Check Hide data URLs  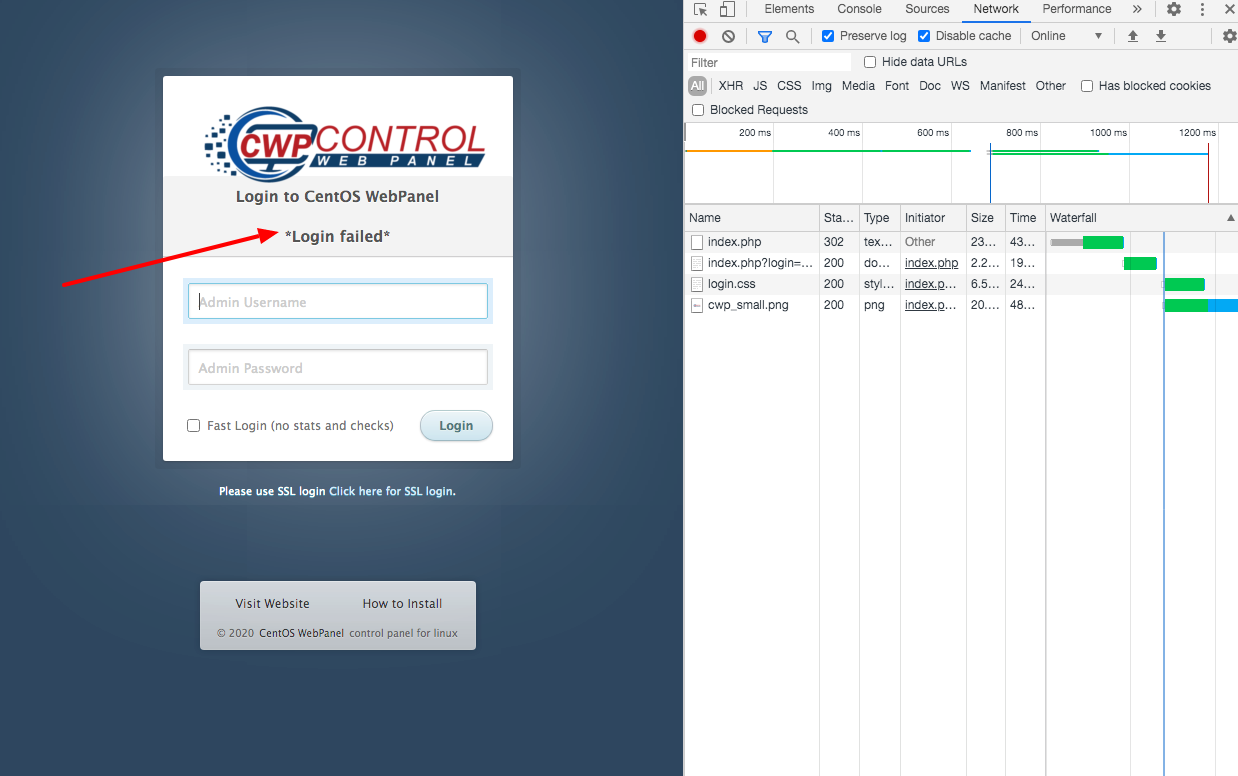pyautogui.click(x=870, y=62)
